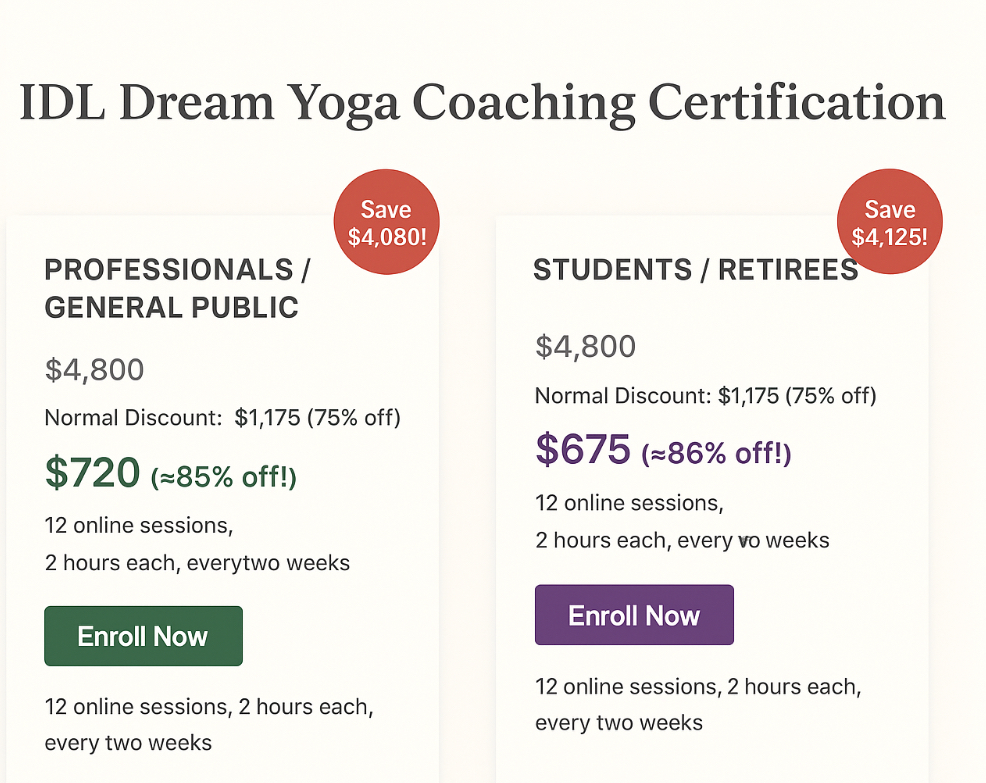Select the Students / Retirees card title
986x783 pixels.
point(695,270)
